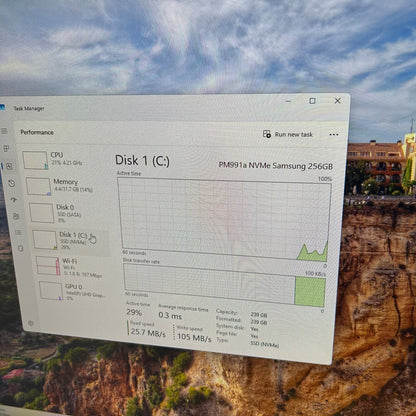Click the Disk transfer rate graph

click(x=224, y=285)
